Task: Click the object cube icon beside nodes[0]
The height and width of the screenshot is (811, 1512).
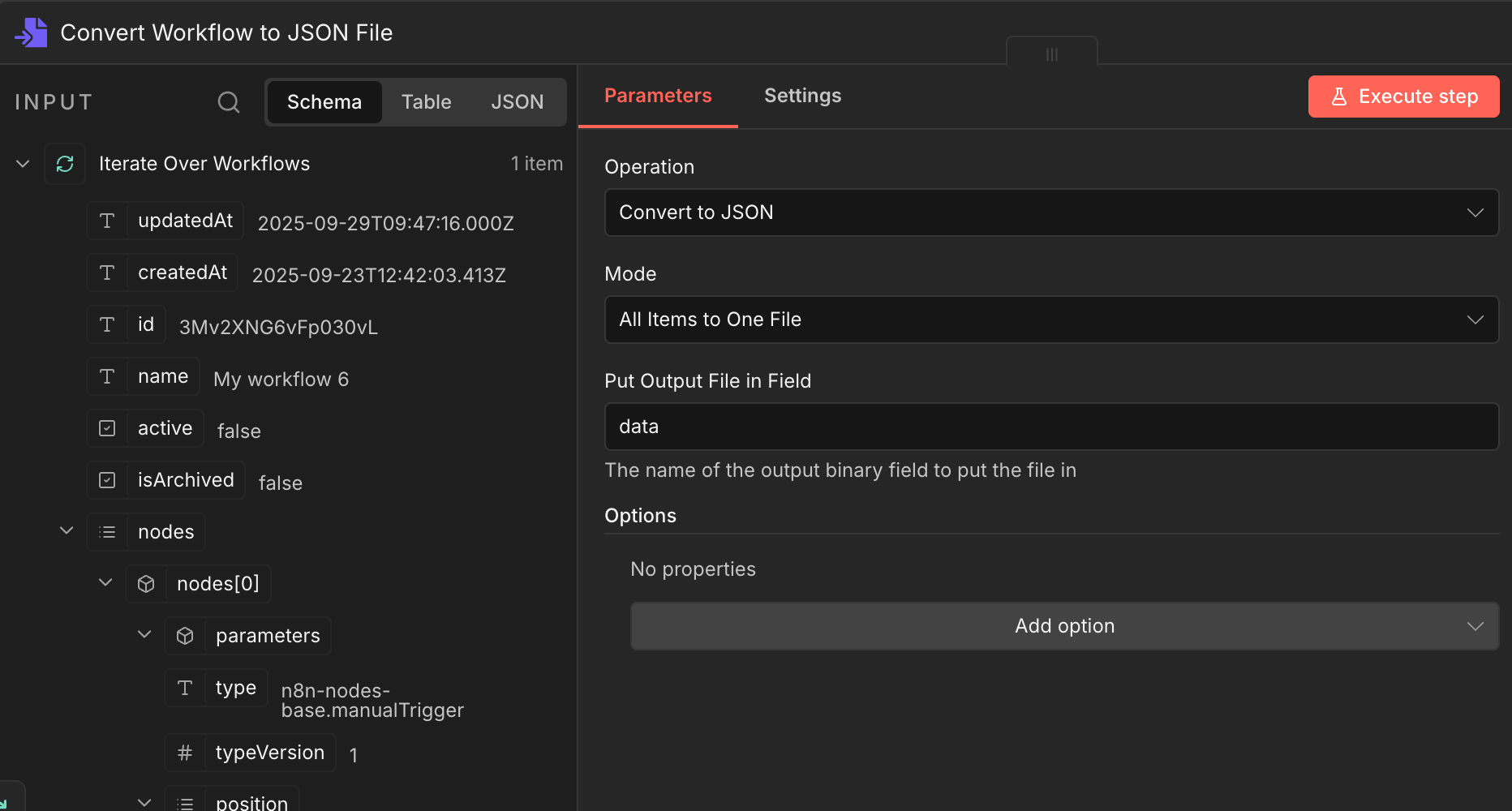Action: click(x=146, y=584)
